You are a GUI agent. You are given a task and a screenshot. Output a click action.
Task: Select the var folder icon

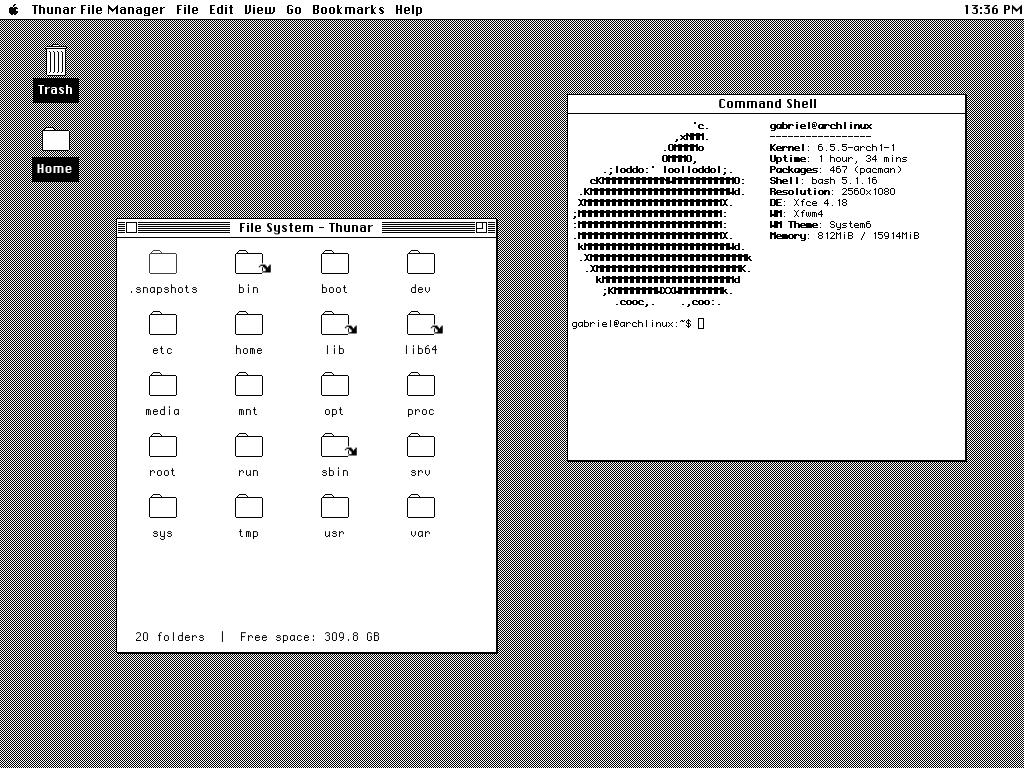(421, 506)
